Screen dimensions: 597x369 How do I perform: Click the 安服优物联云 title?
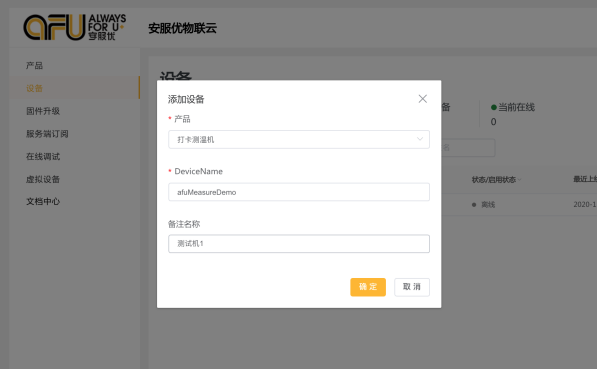point(182,28)
